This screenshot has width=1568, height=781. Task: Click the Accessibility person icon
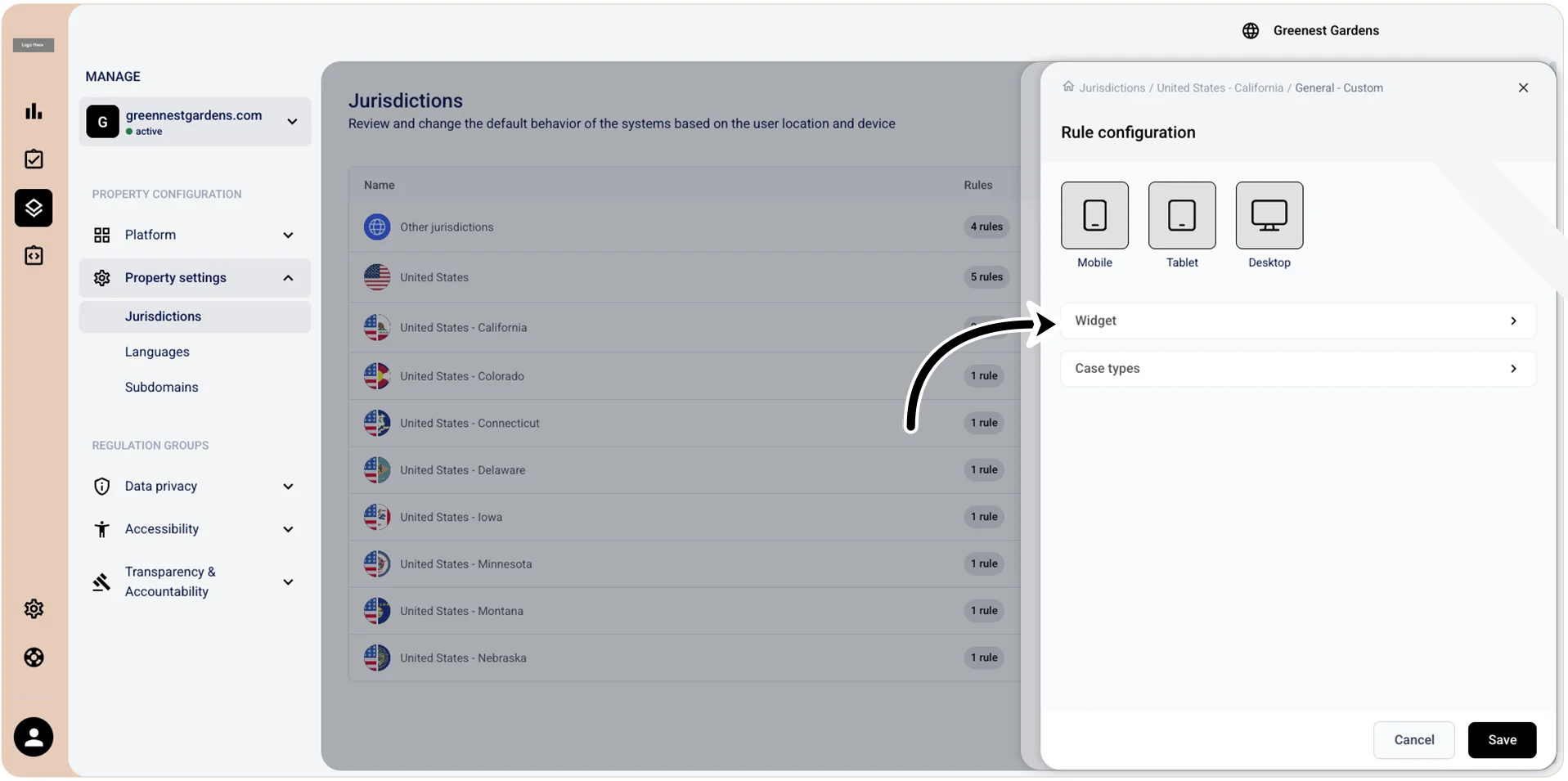(x=101, y=529)
